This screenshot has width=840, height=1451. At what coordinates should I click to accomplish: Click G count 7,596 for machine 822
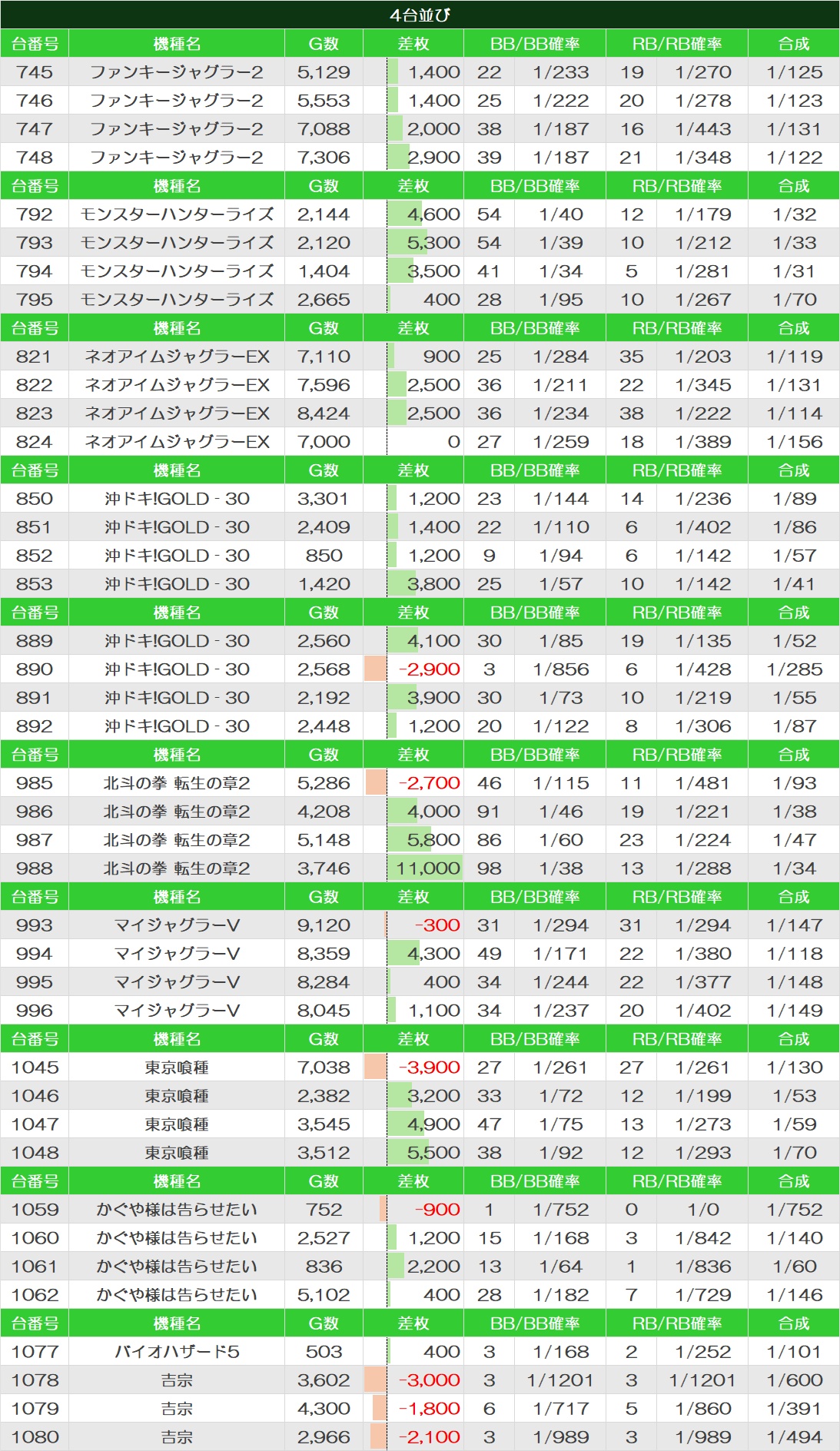pyautogui.click(x=324, y=385)
